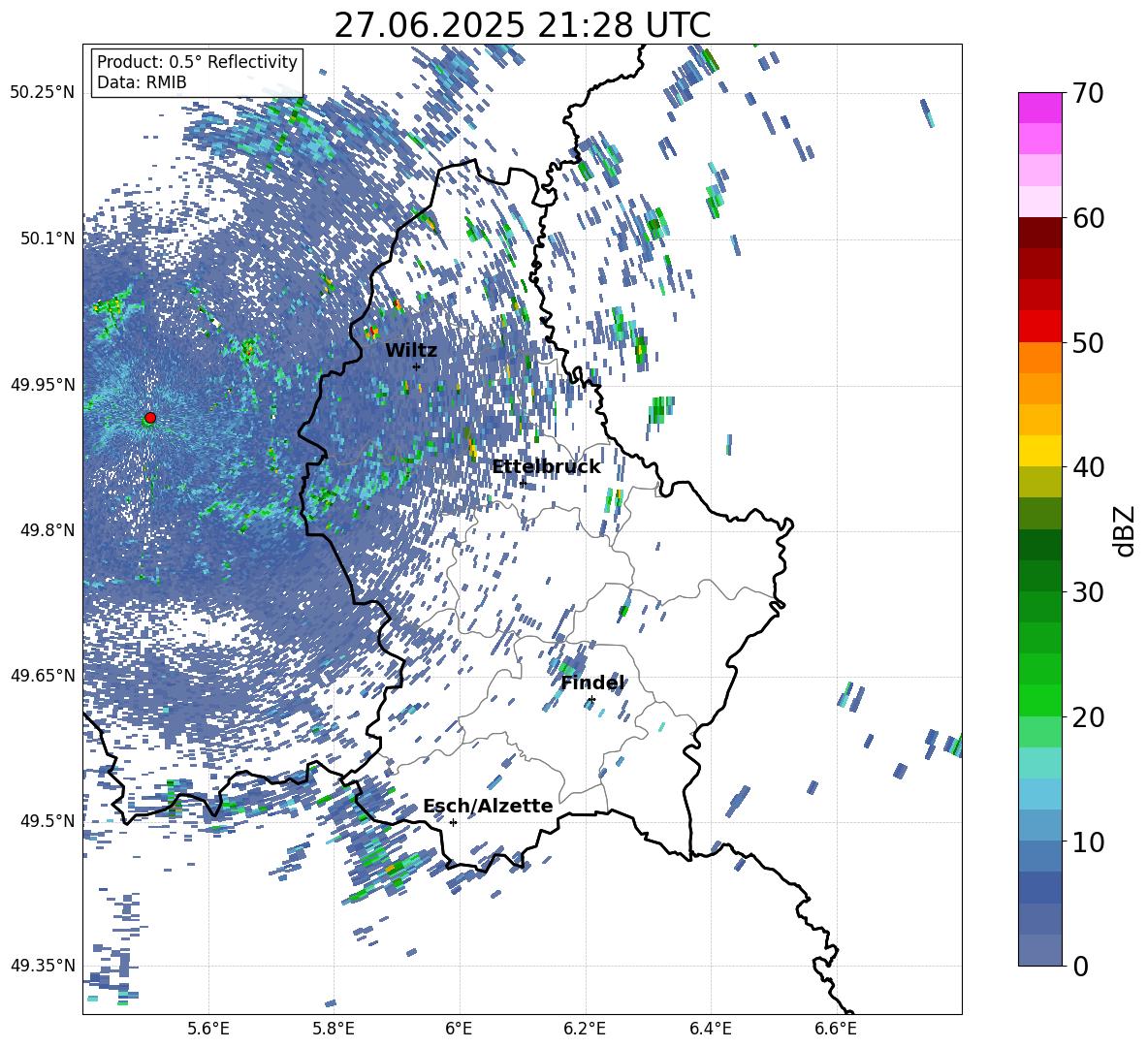Image resolution: width=1148 pixels, height=1048 pixels.
Task: Click the 49.65°N latitude label
Action: pos(43,676)
